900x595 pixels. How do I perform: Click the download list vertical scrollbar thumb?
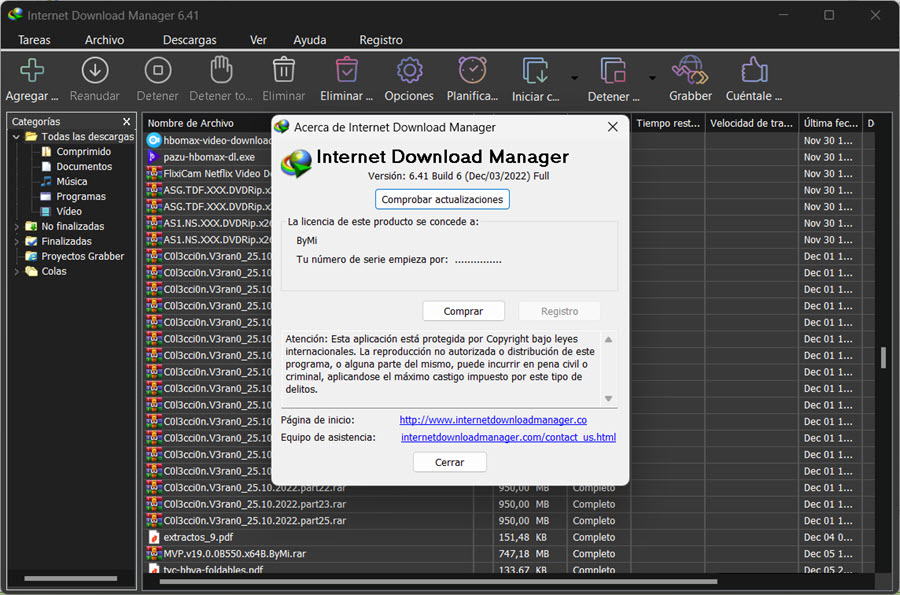pyautogui.click(x=883, y=357)
